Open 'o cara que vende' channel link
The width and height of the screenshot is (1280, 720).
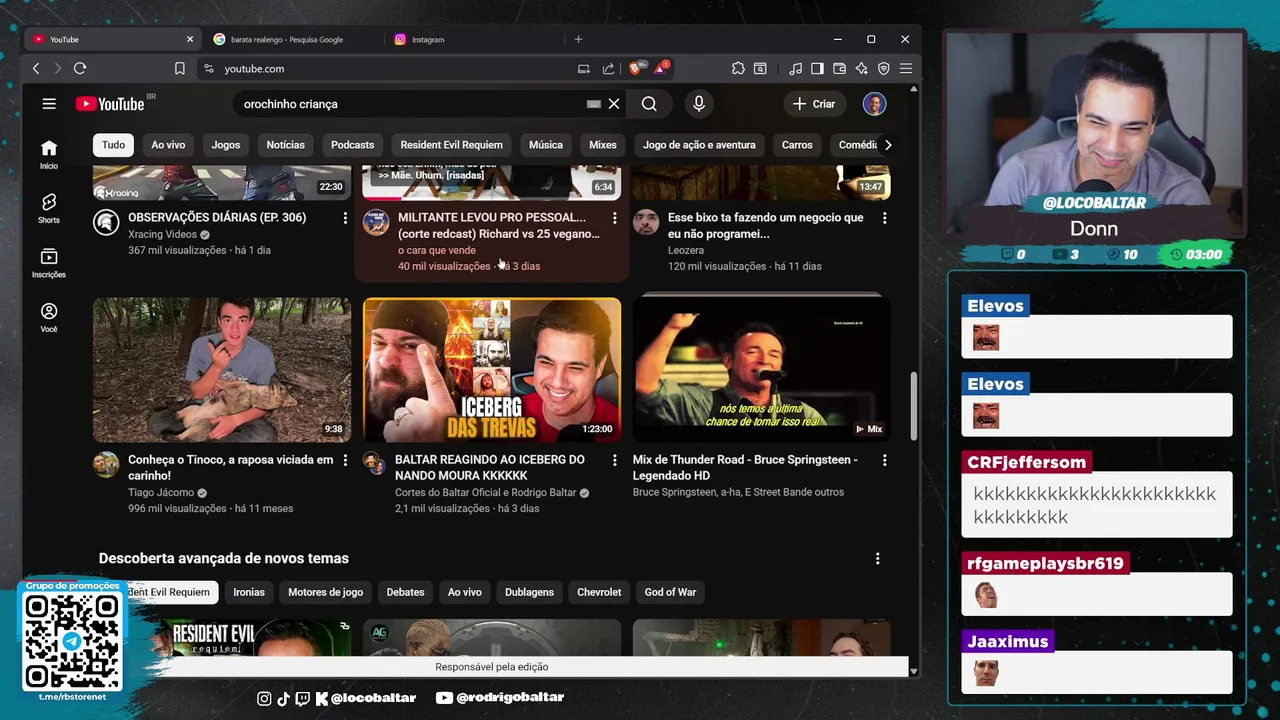tap(437, 250)
